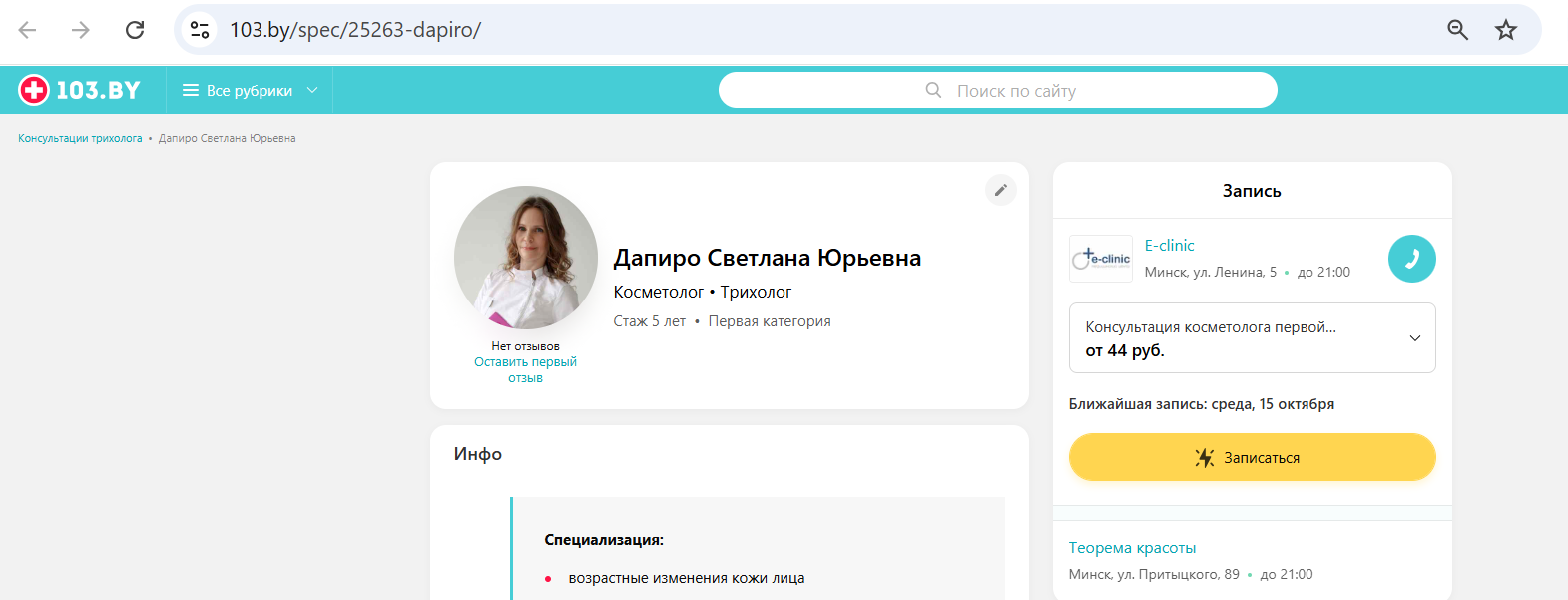Click the magnifier icon in site search

point(934,90)
